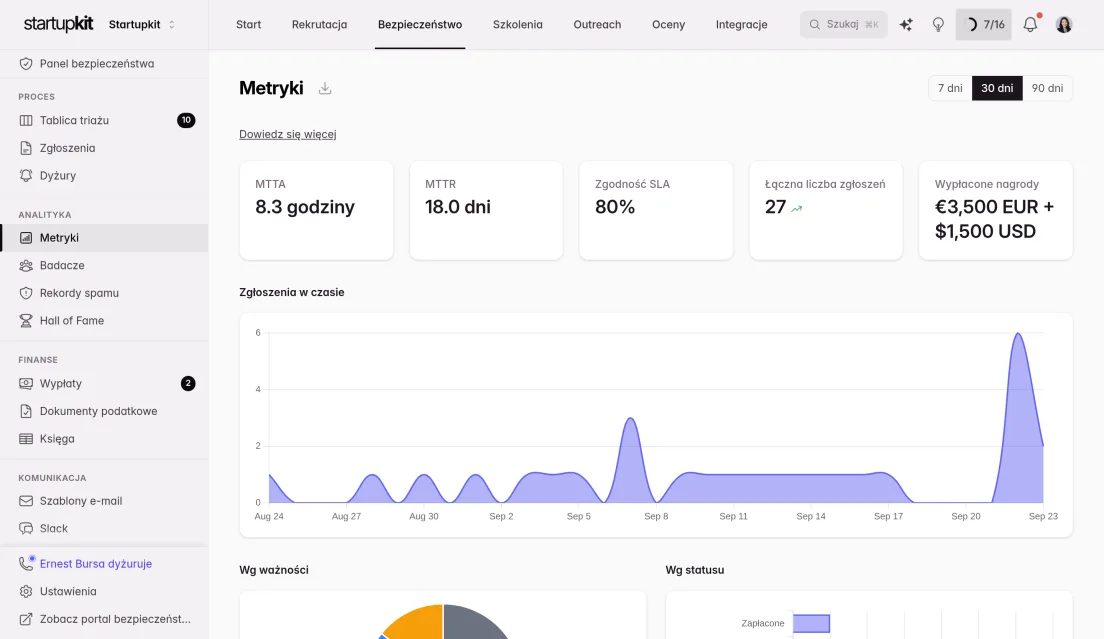Click the gray pie chart segment
Screen dimensions: 1104x639
[x=472, y=623]
